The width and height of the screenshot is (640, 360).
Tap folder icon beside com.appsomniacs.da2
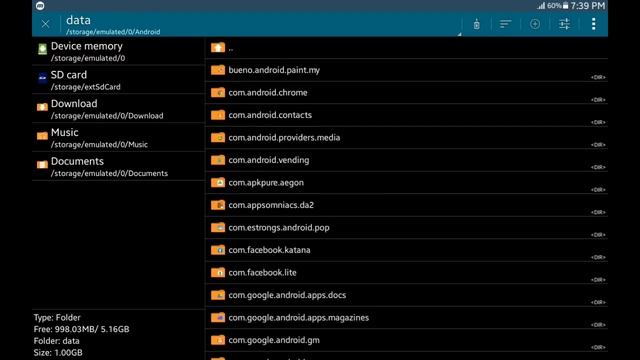218,204
